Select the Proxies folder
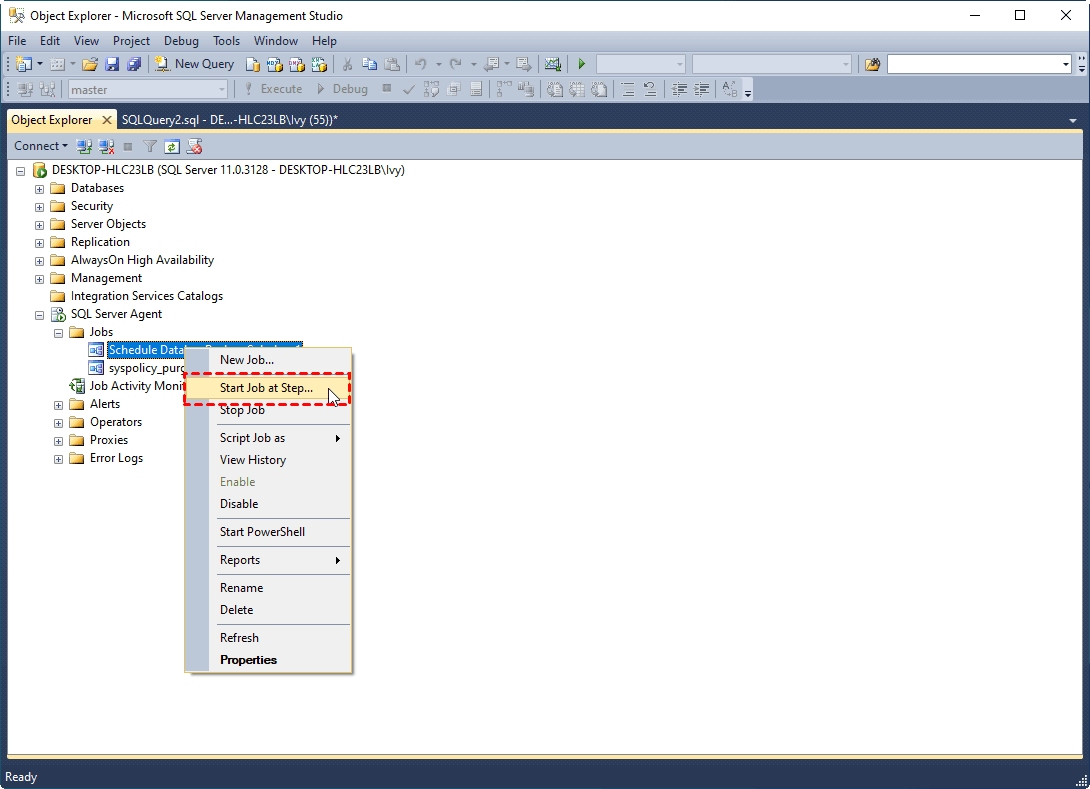This screenshot has height=789, width=1090. (108, 440)
